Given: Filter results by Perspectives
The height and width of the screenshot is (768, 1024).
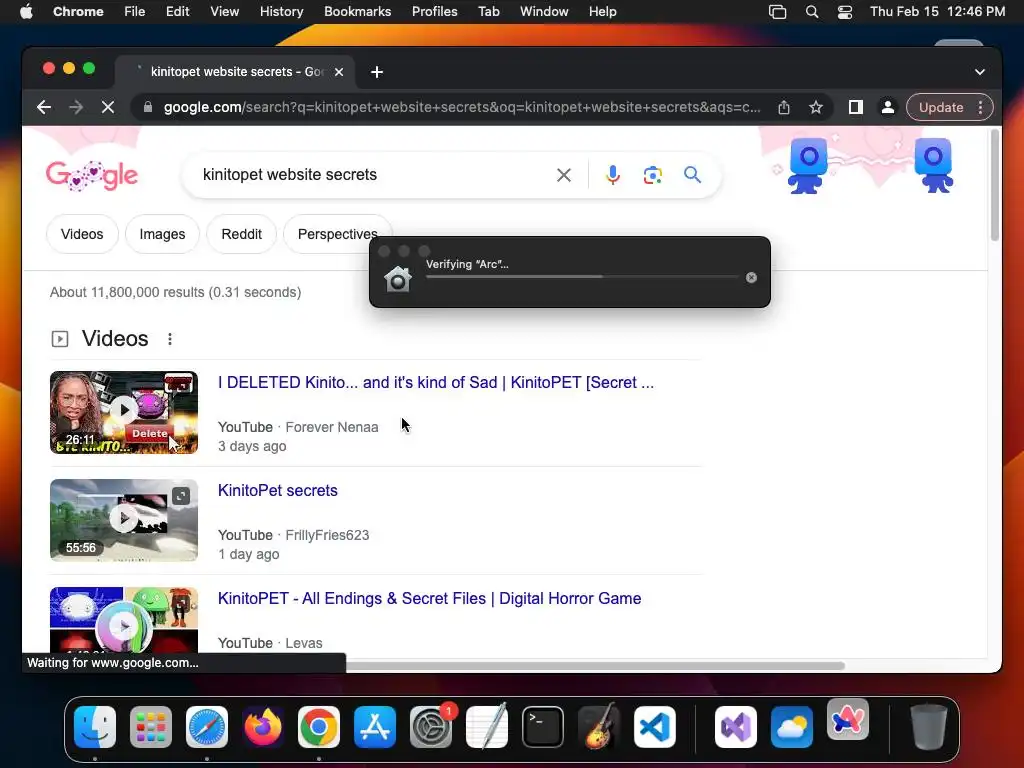Looking at the screenshot, I should pos(337,234).
